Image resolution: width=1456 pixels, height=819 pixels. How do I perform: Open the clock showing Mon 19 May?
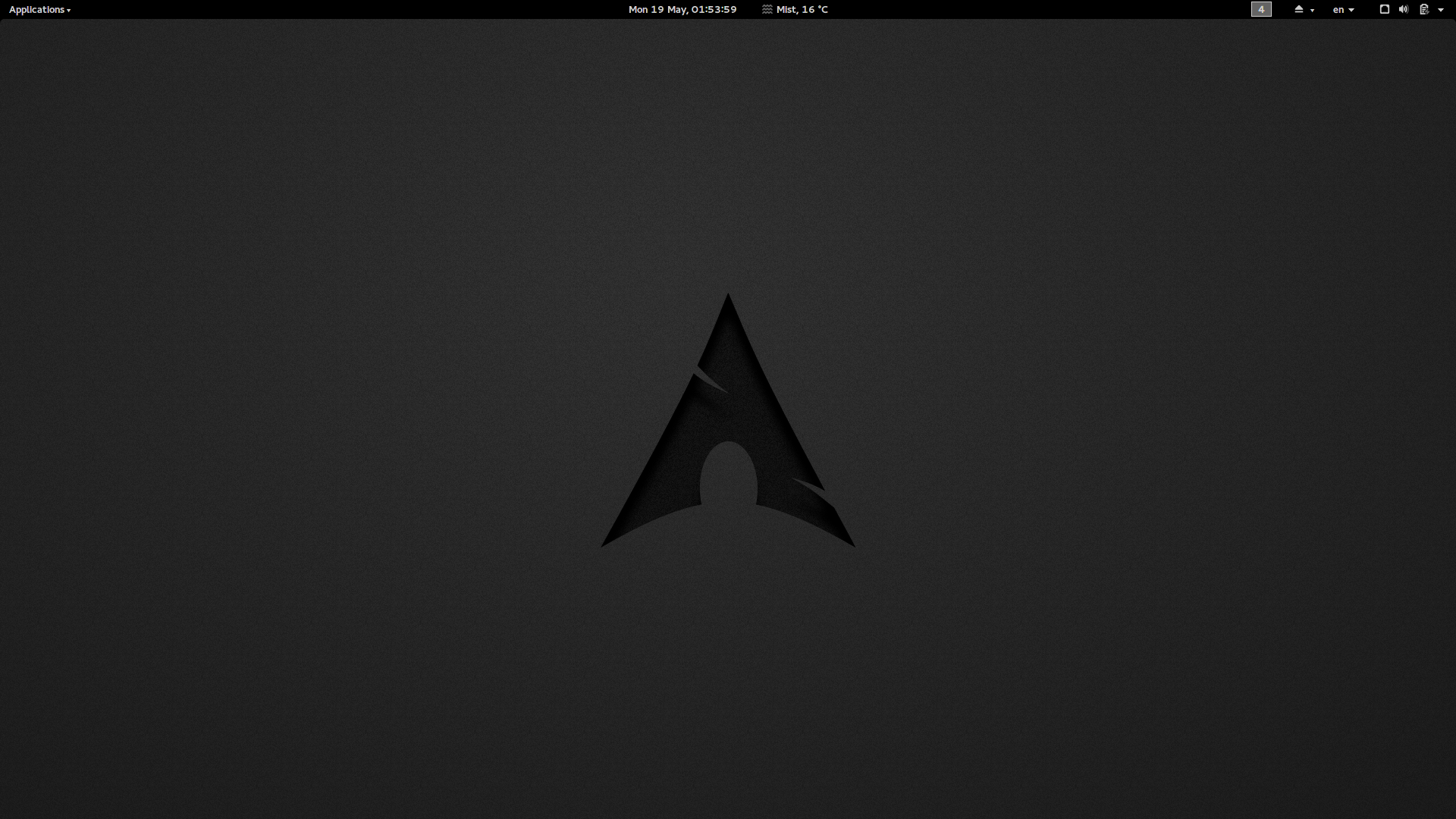[x=682, y=9]
